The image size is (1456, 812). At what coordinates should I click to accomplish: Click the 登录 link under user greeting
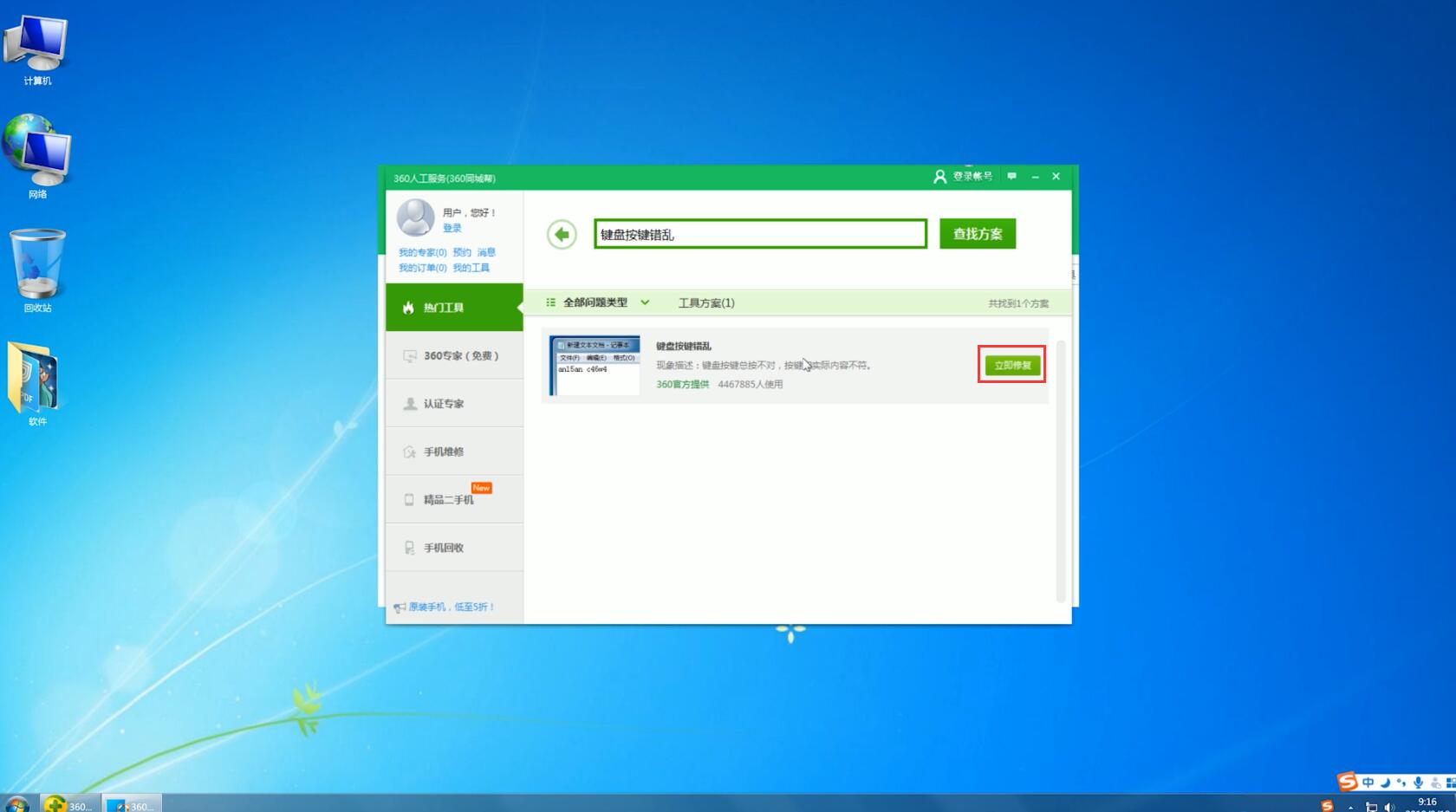click(452, 228)
